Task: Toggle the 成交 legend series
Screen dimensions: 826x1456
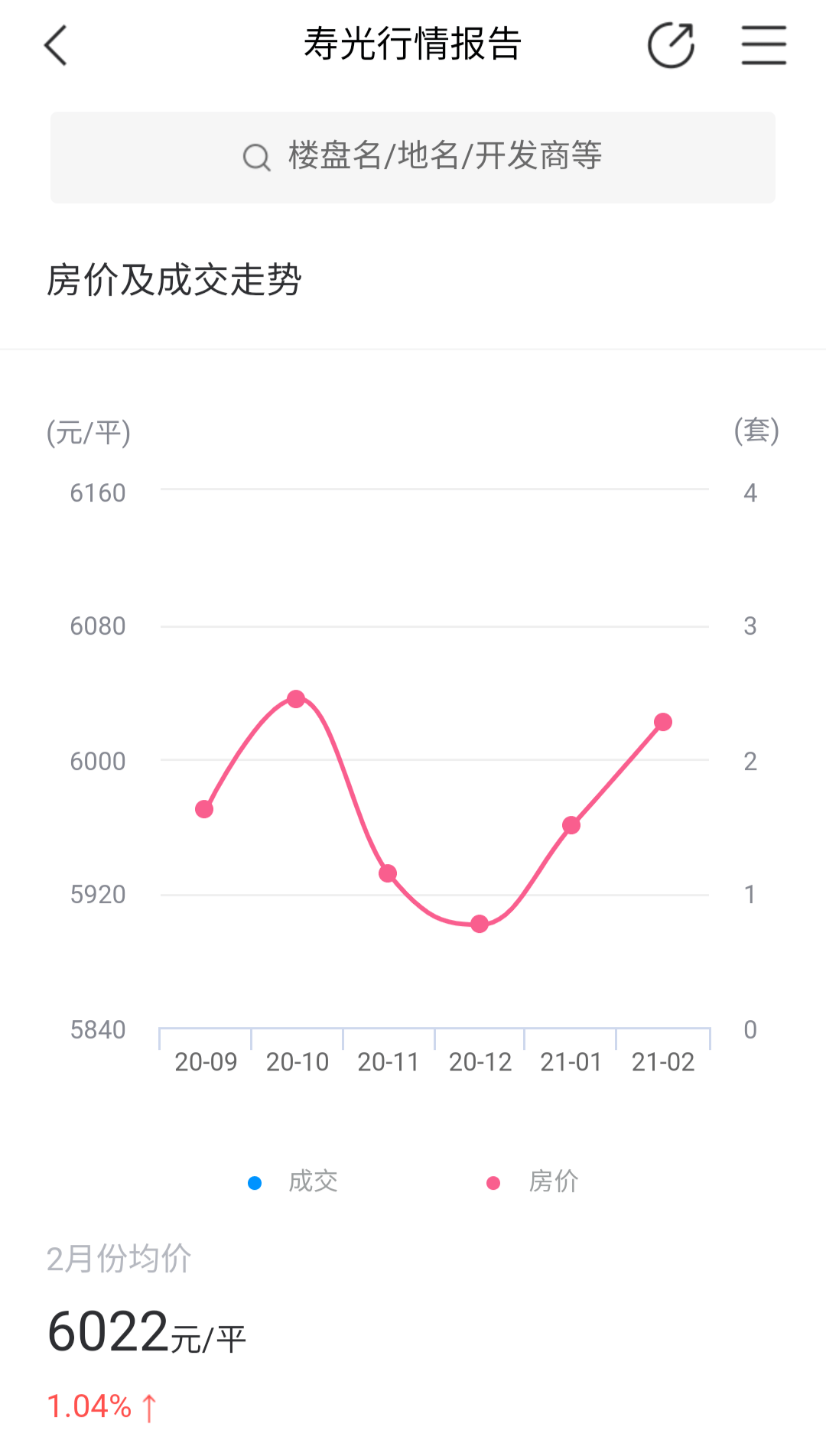Action: pyautogui.click(x=293, y=1181)
